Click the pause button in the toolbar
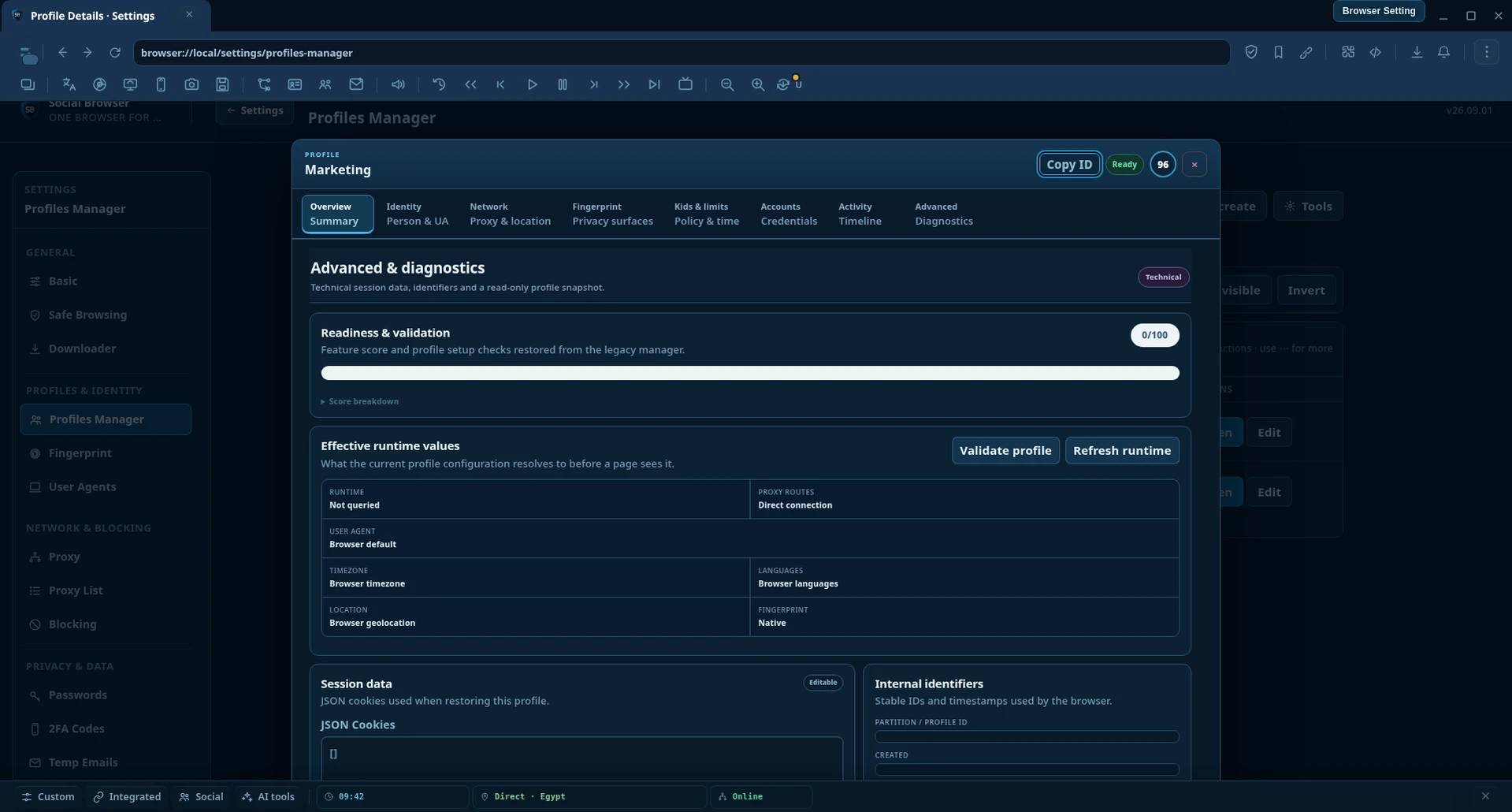The height and width of the screenshot is (812, 1512). click(x=563, y=84)
